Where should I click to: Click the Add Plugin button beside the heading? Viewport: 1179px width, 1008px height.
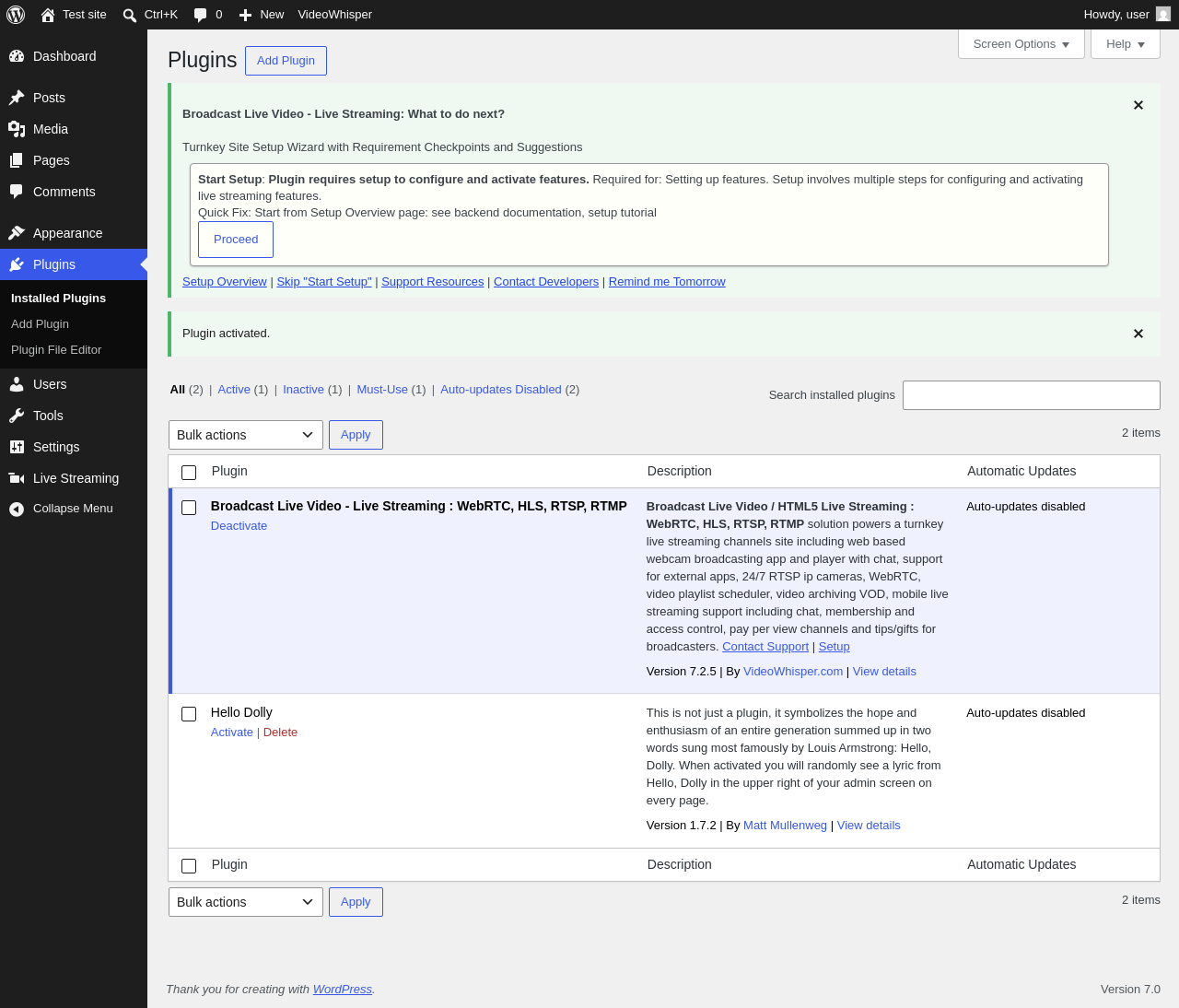tap(286, 61)
